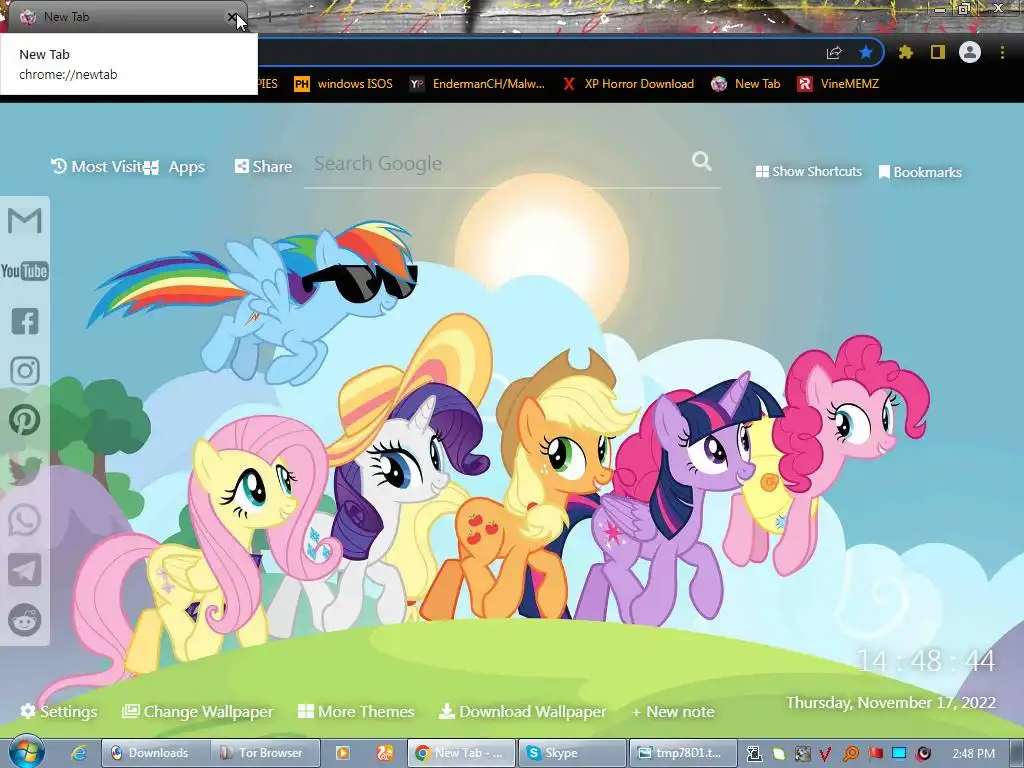Open the Chrome profile avatar
The width and height of the screenshot is (1024, 768).
pos(970,52)
